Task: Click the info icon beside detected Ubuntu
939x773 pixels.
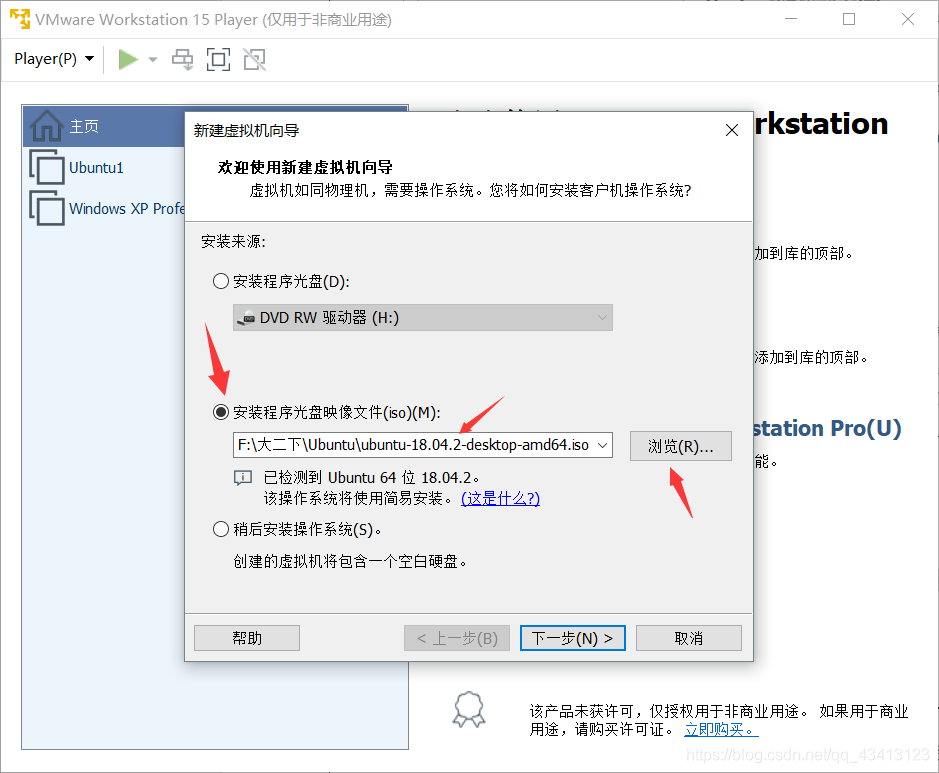Action: click(243, 477)
